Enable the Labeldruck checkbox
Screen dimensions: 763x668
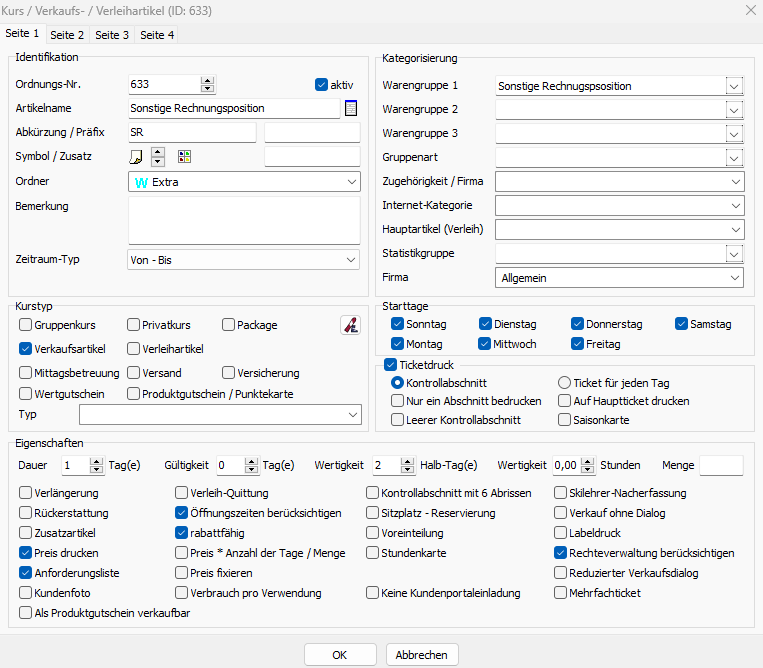(561, 533)
